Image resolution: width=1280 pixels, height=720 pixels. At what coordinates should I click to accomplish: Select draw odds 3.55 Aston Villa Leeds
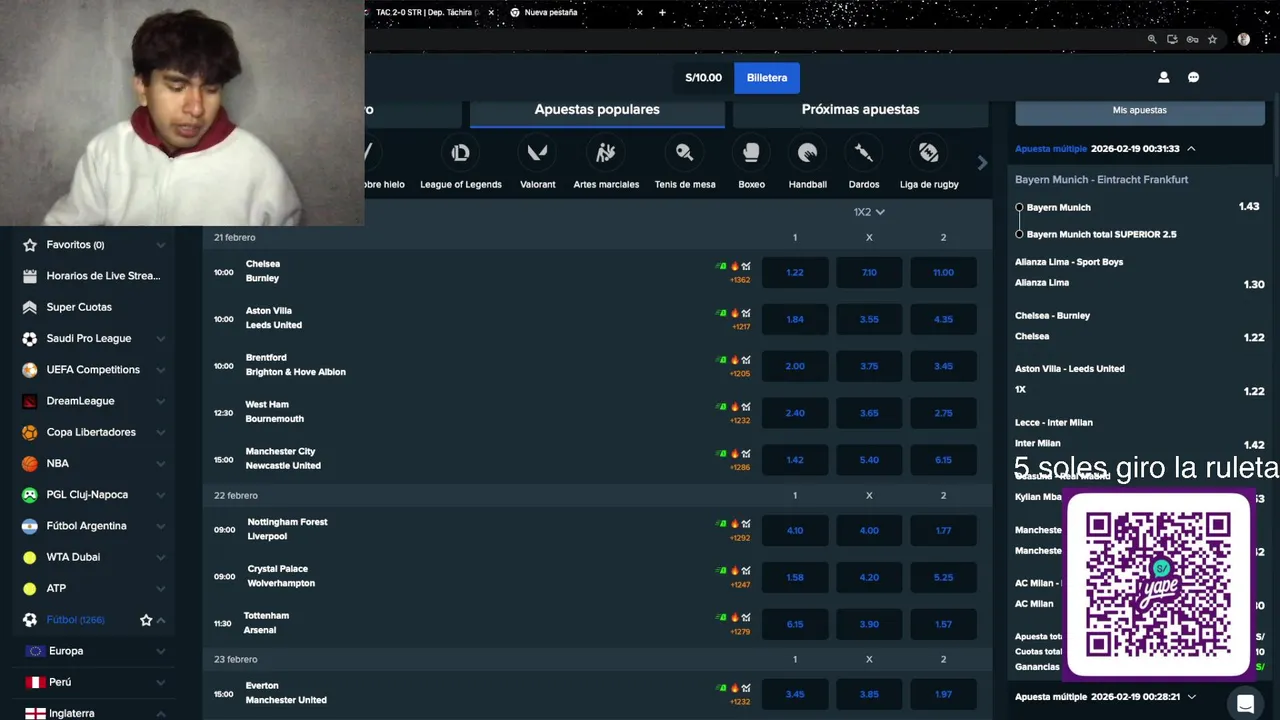click(x=869, y=319)
